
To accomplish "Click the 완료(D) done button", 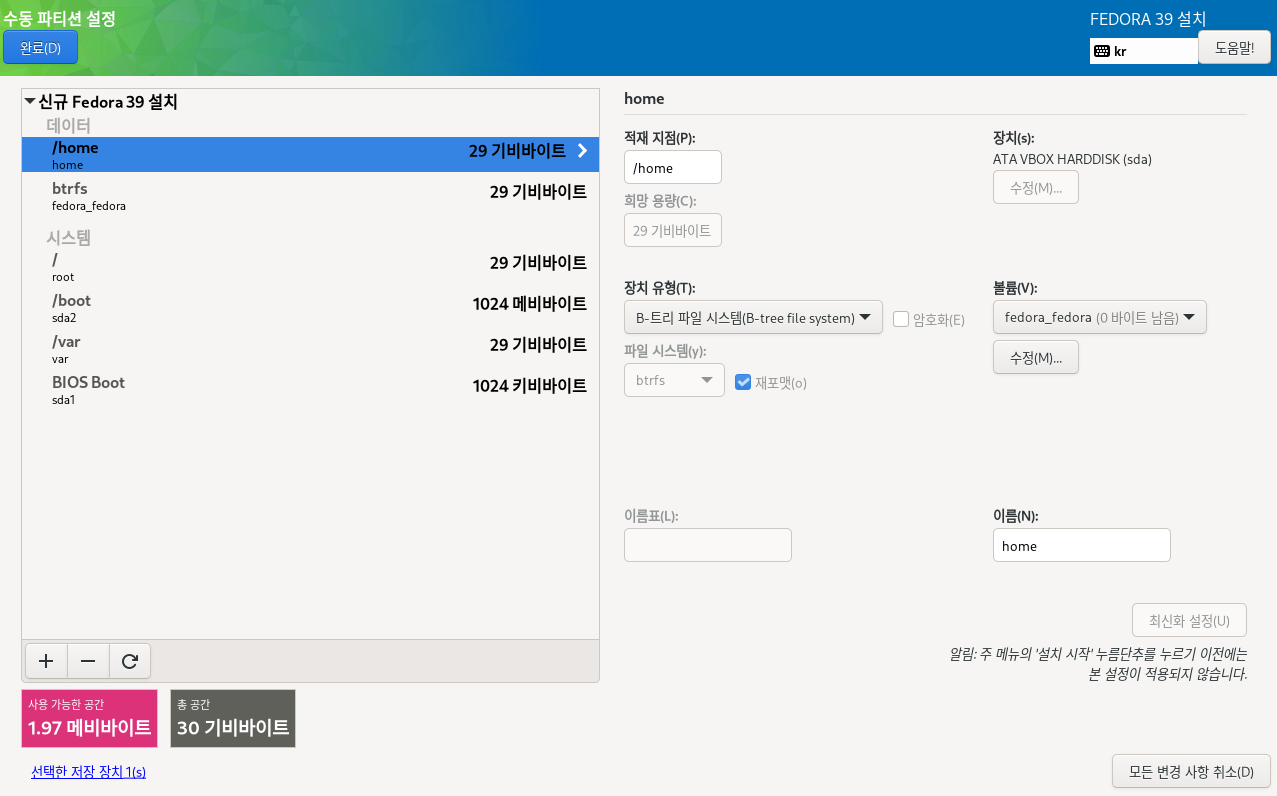I will [41, 47].
